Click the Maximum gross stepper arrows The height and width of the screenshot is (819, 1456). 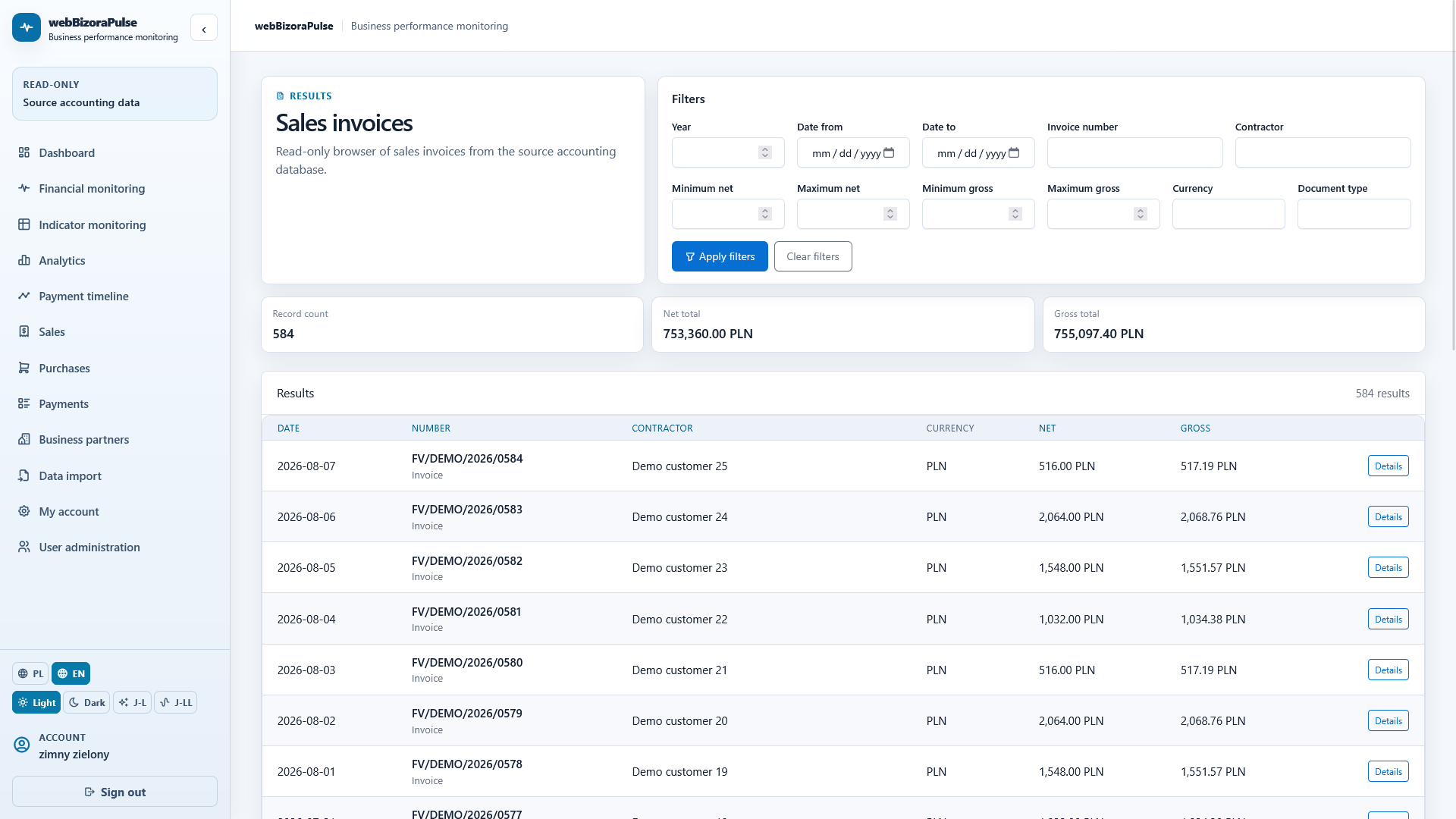(1141, 214)
